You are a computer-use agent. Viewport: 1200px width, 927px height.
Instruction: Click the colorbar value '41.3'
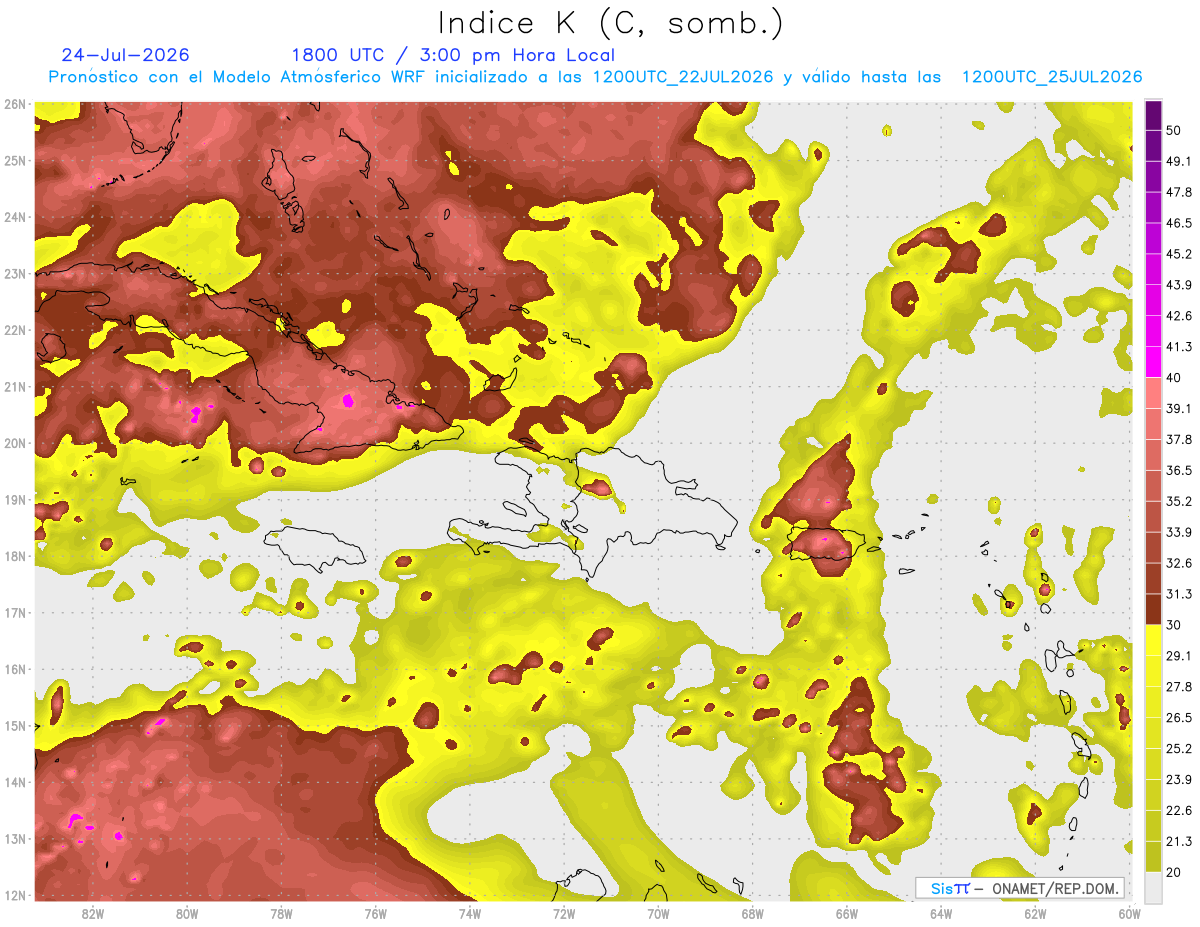pyautogui.click(x=1179, y=347)
